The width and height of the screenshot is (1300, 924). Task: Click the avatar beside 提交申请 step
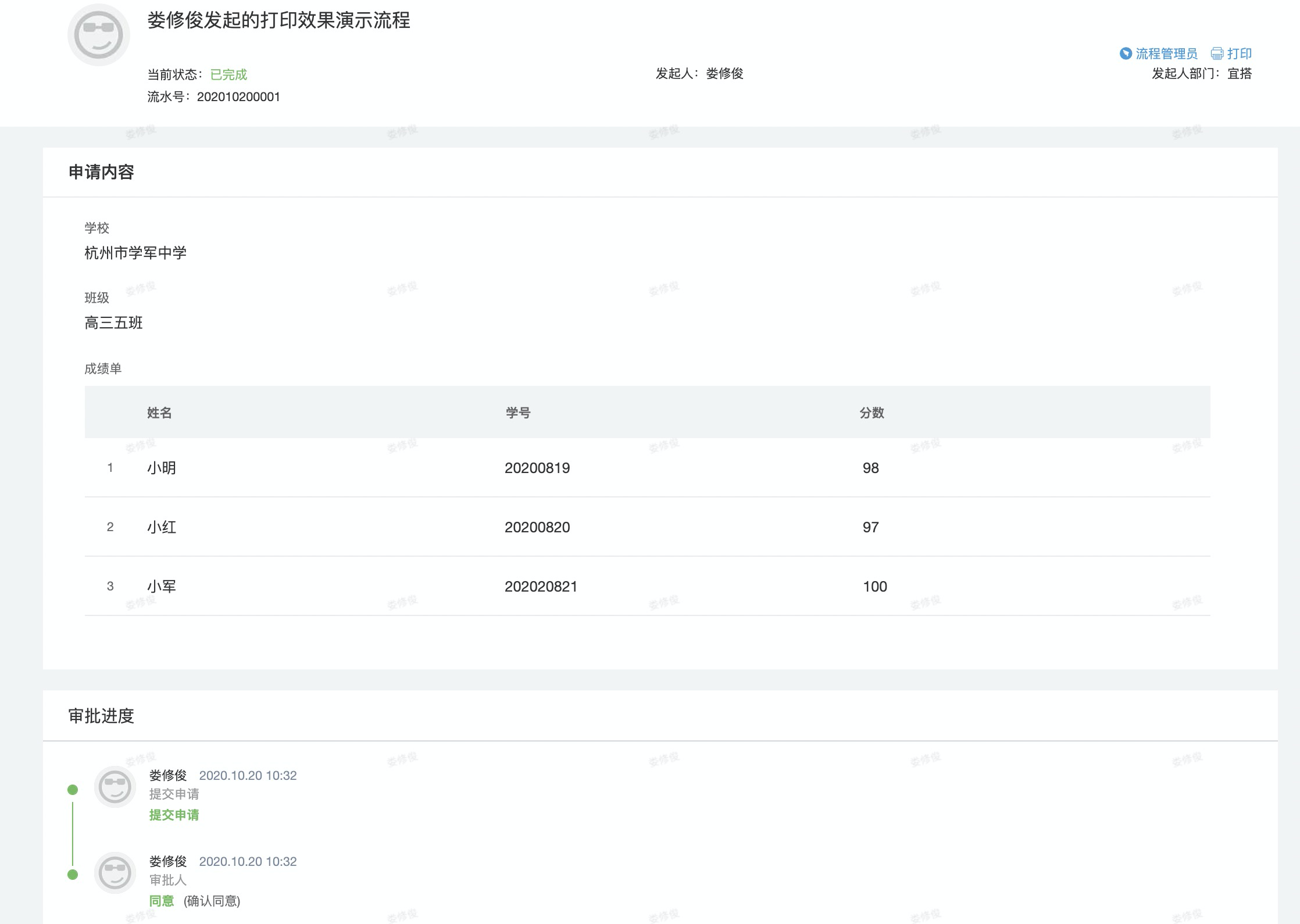115,787
